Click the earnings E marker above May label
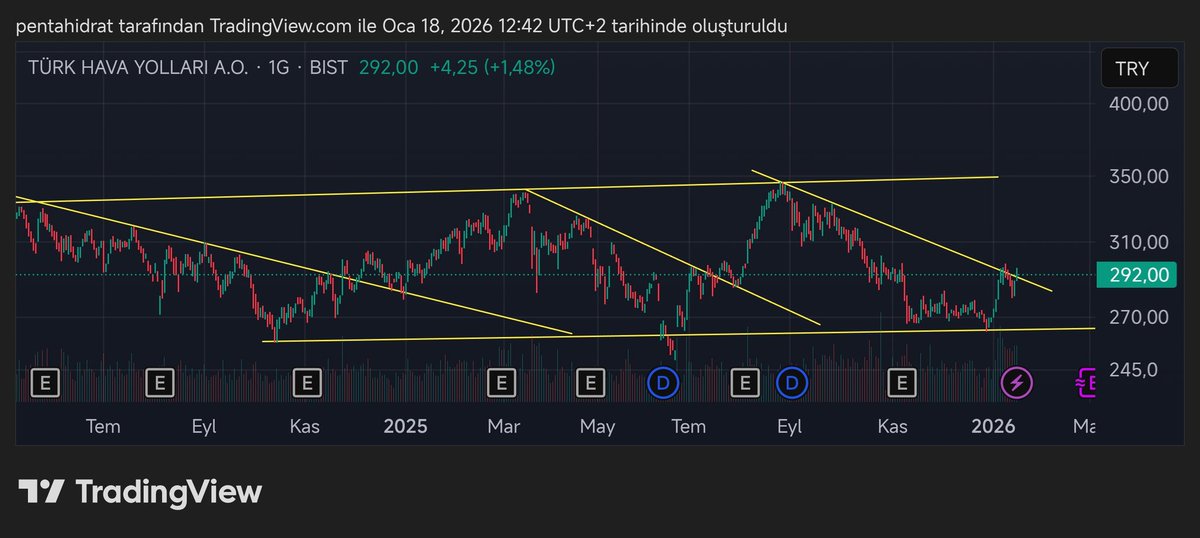 591,381
